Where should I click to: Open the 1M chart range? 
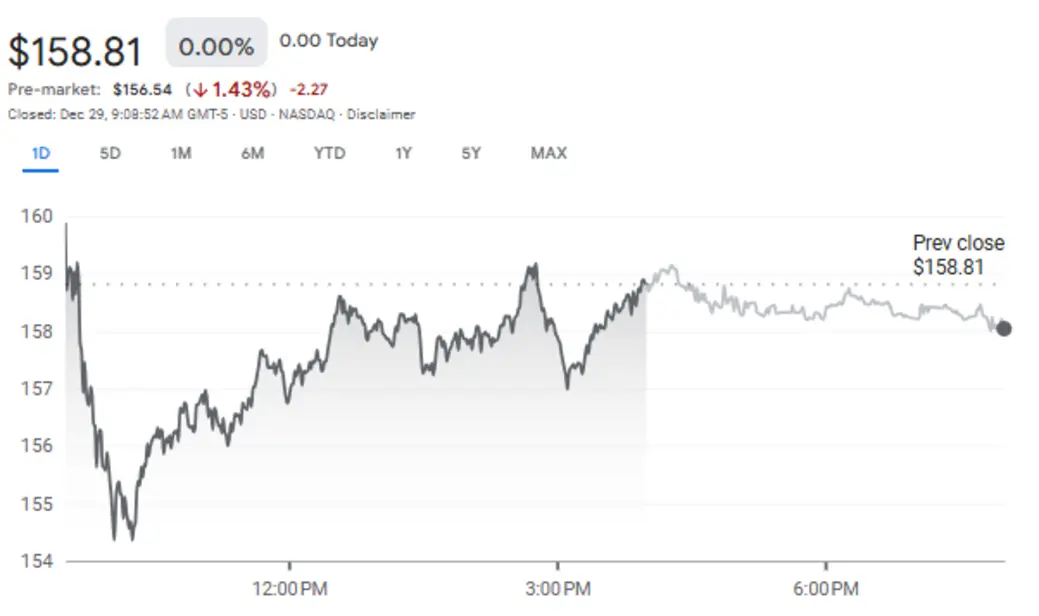[x=181, y=153]
